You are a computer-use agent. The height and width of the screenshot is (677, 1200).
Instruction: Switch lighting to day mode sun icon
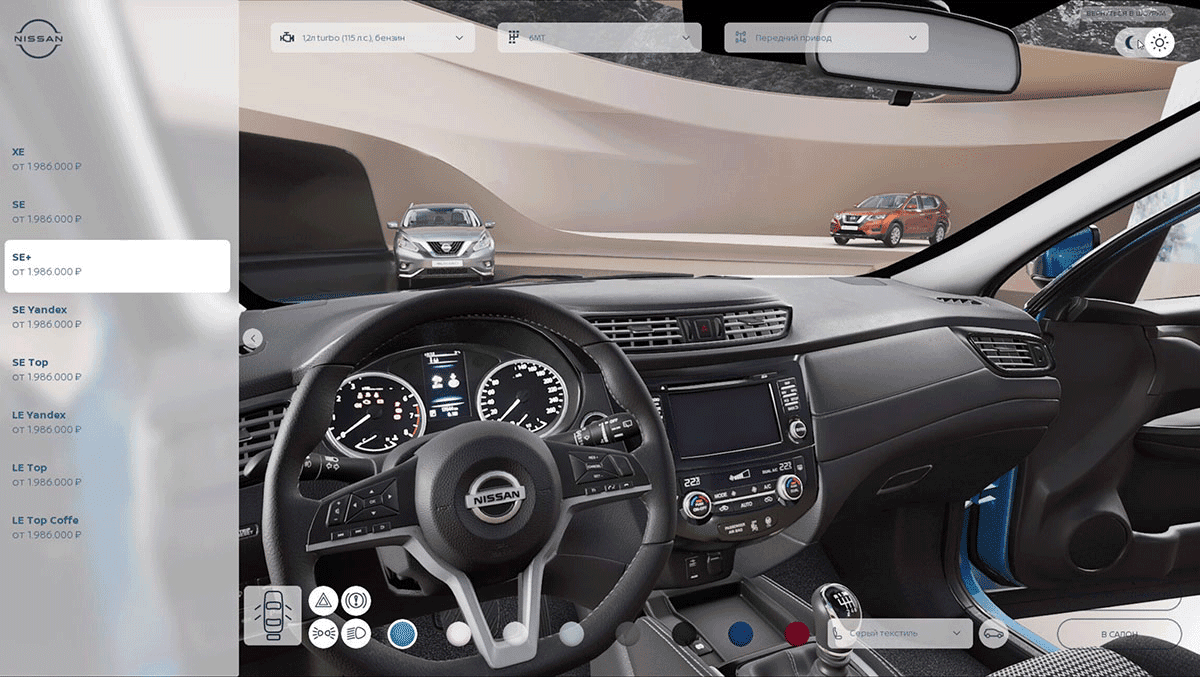[x=1158, y=42]
